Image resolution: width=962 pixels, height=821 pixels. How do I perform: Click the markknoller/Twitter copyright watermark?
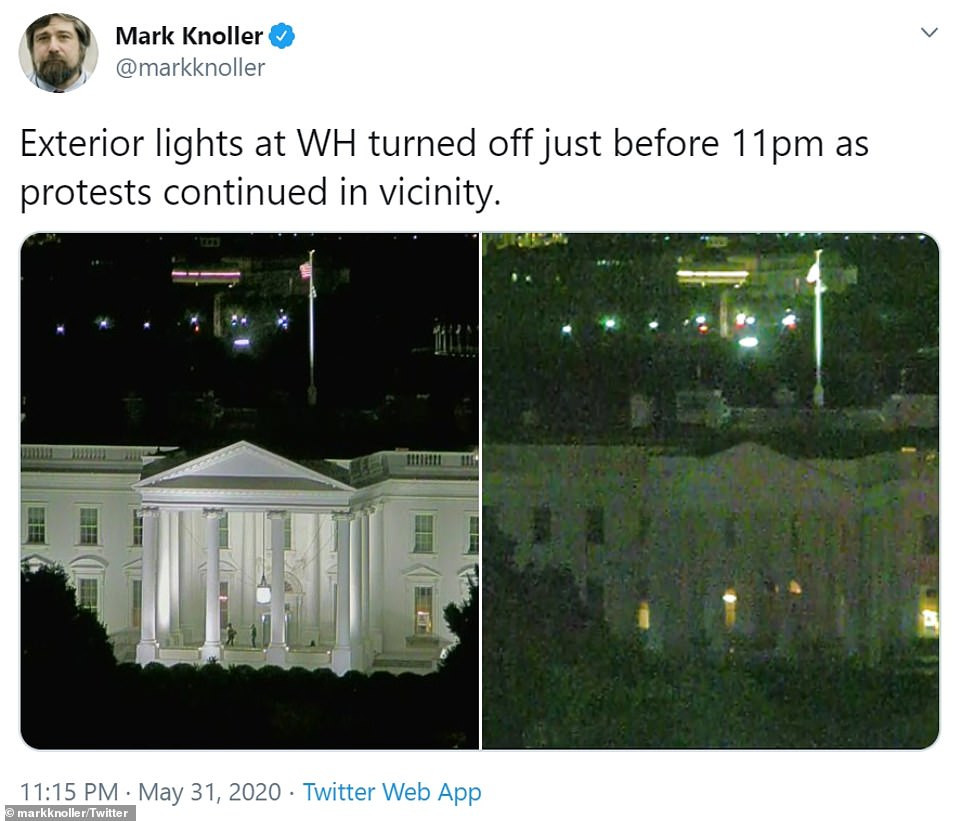point(67,814)
